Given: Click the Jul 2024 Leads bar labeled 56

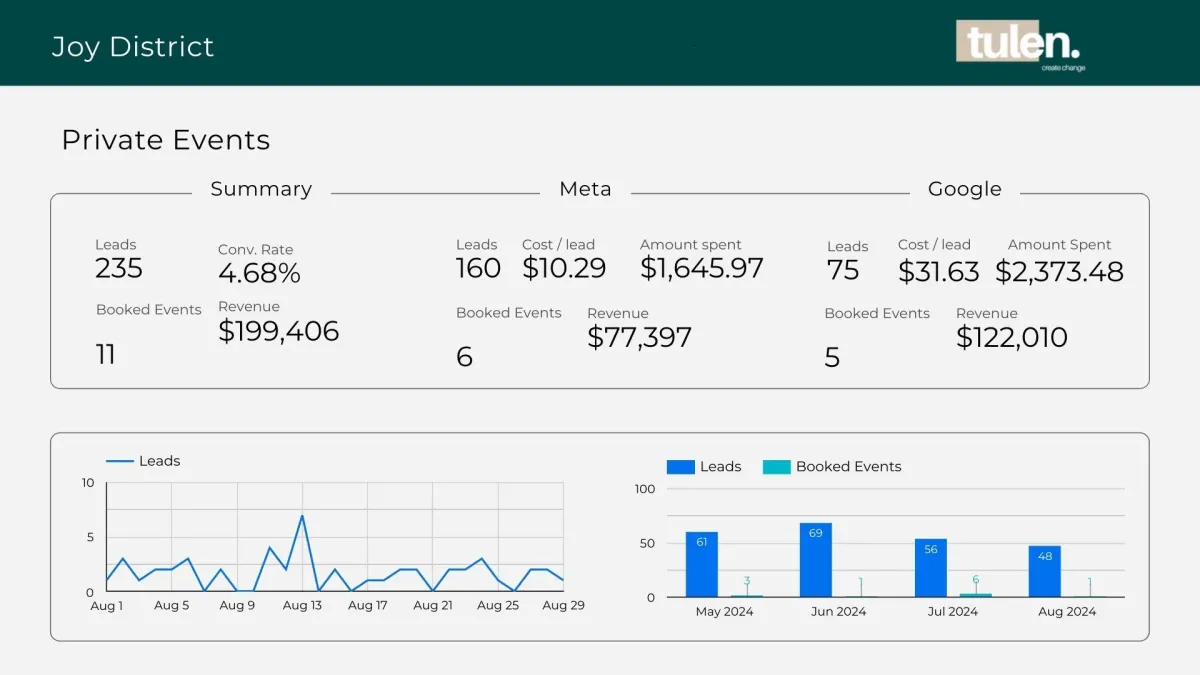Looking at the screenshot, I should (930, 568).
